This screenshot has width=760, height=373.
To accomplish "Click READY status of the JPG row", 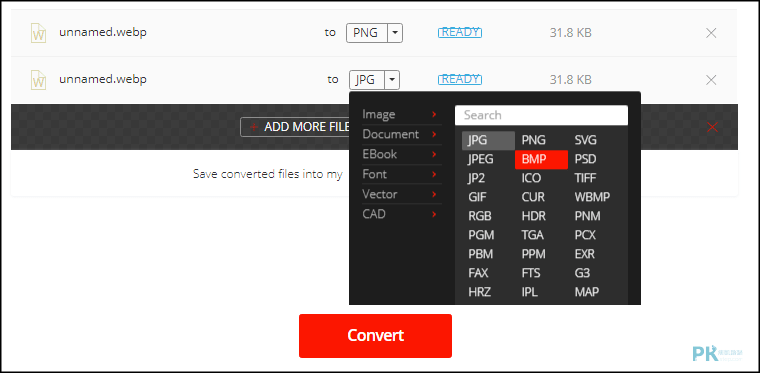I will click(x=459, y=79).
